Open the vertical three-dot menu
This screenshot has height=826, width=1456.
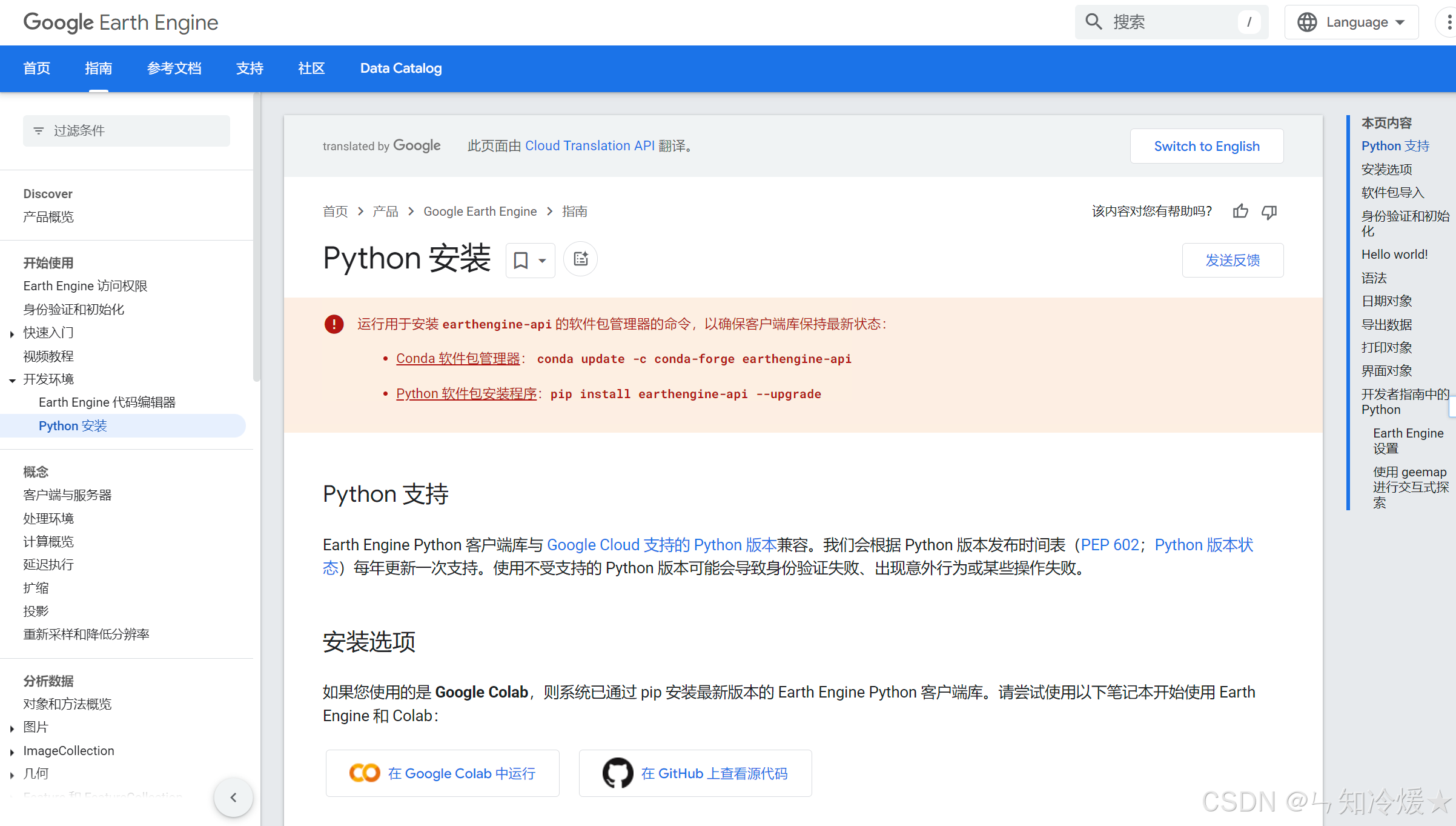pos(1449,22)
